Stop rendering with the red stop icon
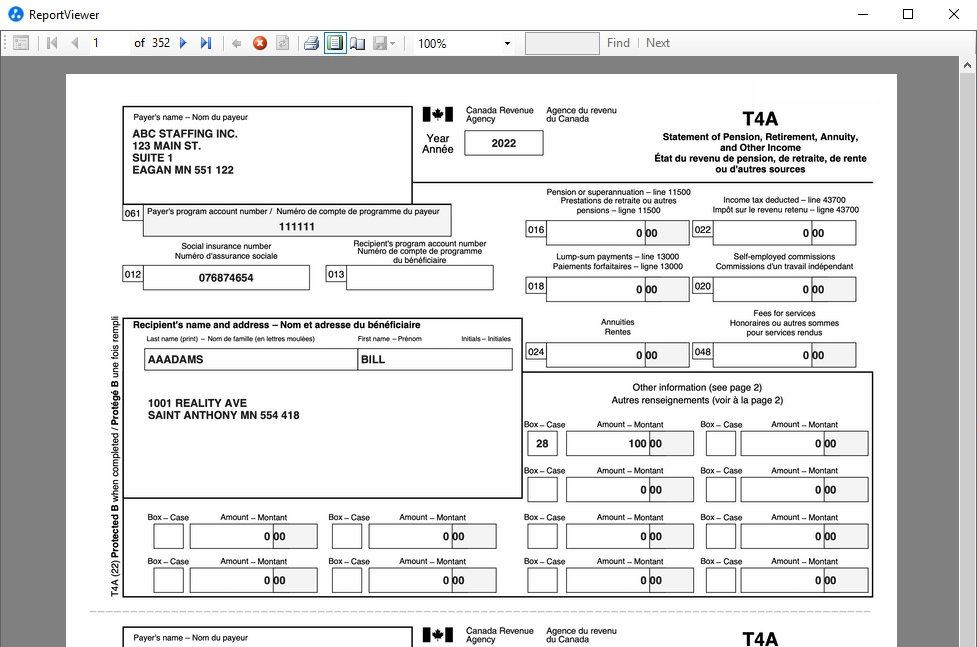This screenshot has height=647, width=977. tap(260, 43)
